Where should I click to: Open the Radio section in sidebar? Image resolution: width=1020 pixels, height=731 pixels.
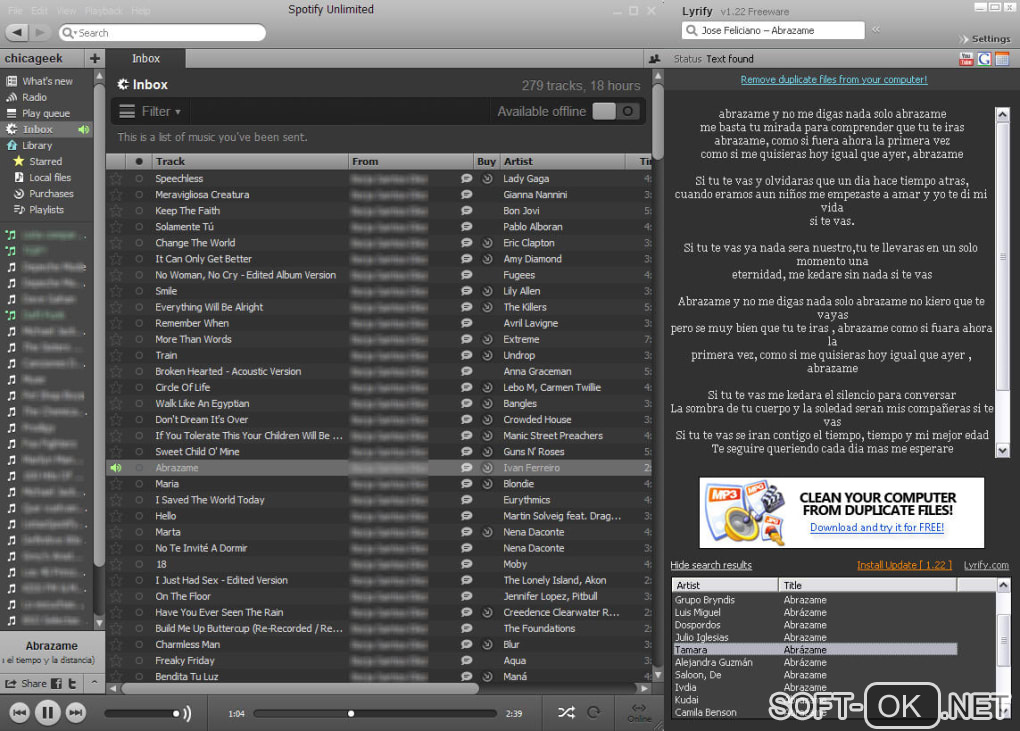[x=34, y=97]
